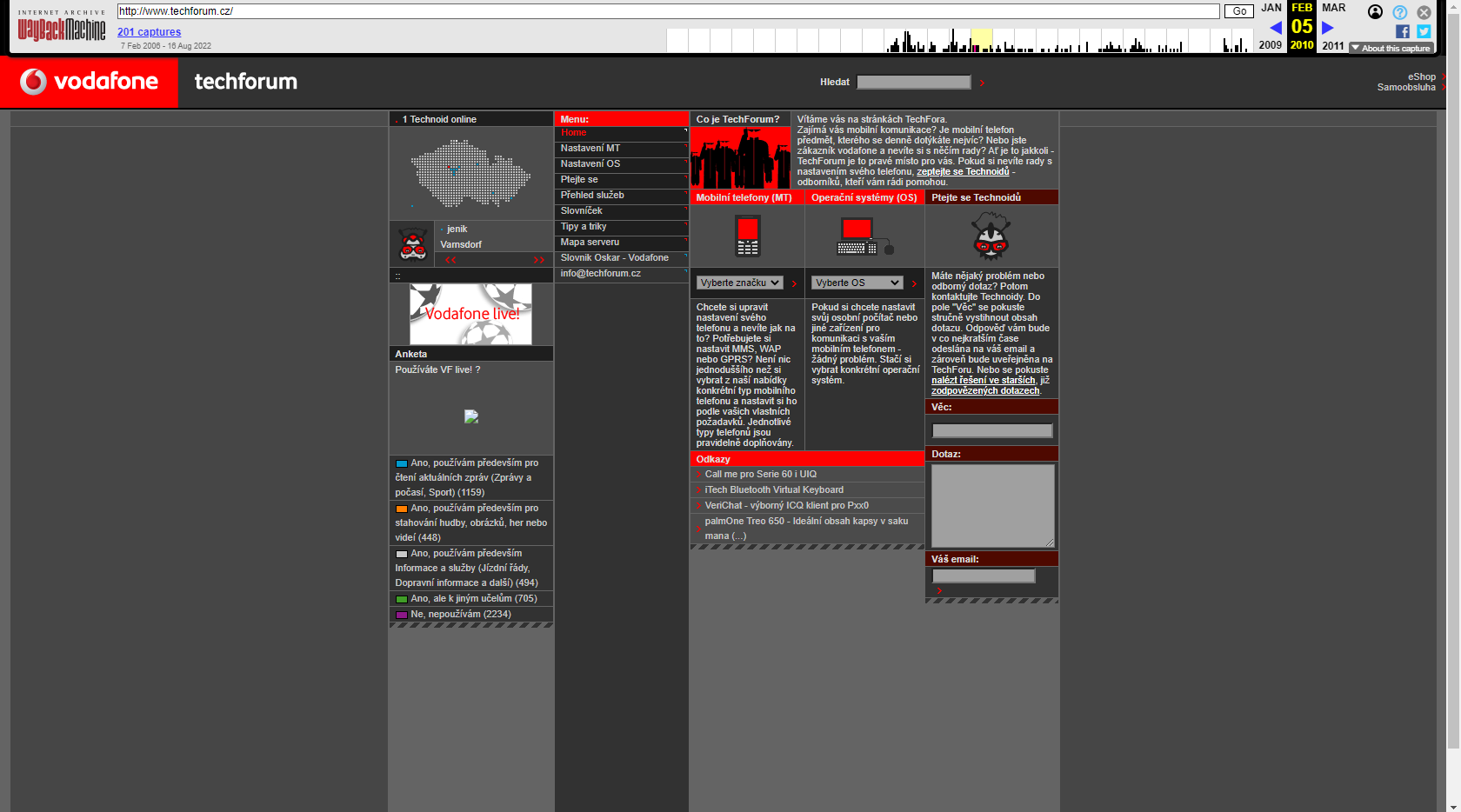Open the iTech Bluetooth Virtual Keyboard link

point(773,490)
